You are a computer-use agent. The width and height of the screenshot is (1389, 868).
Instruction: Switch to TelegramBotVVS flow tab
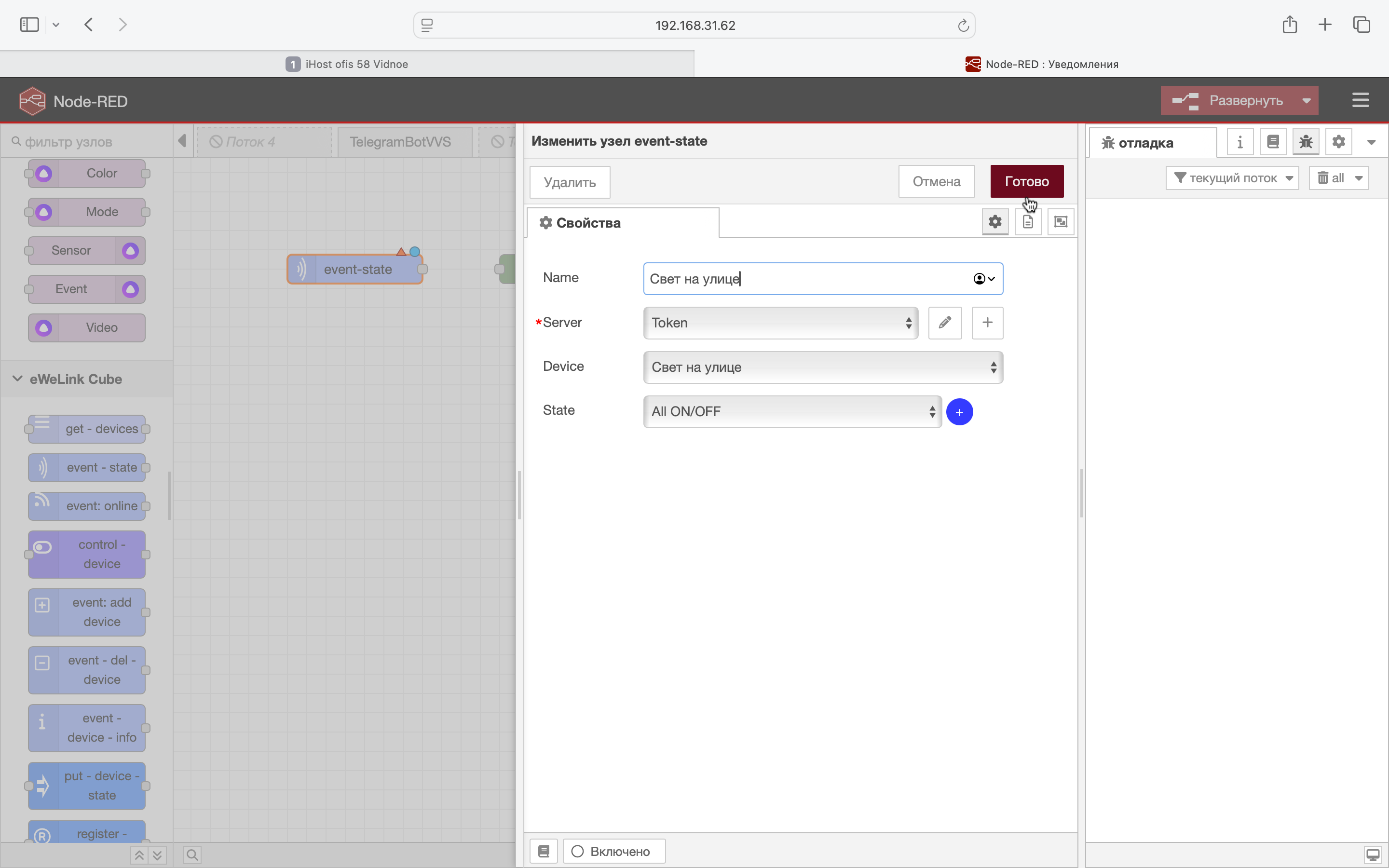pos(400,142)
